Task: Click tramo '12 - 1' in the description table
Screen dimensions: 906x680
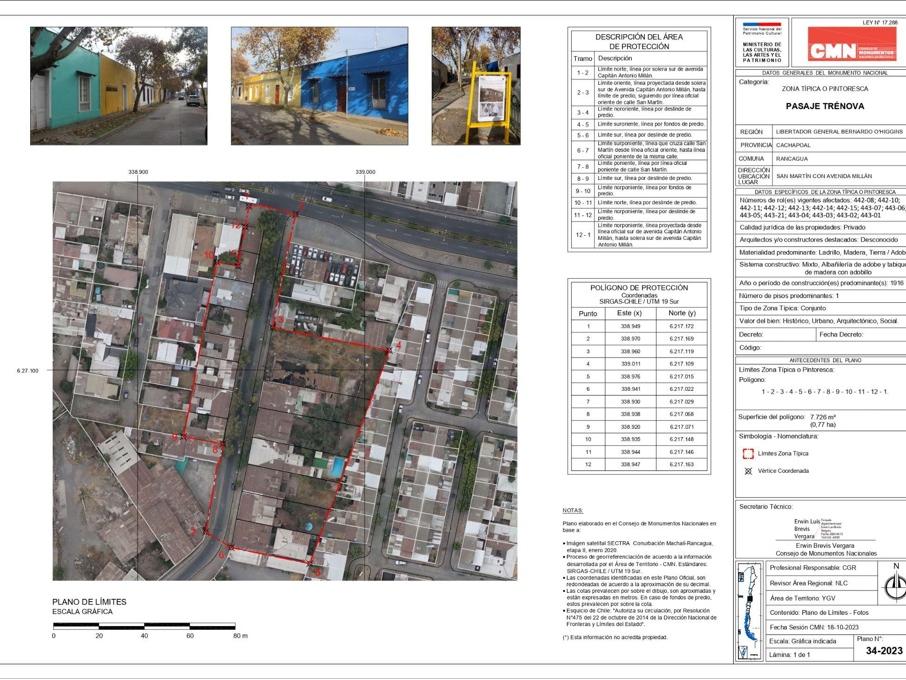Action: [582, 235]
